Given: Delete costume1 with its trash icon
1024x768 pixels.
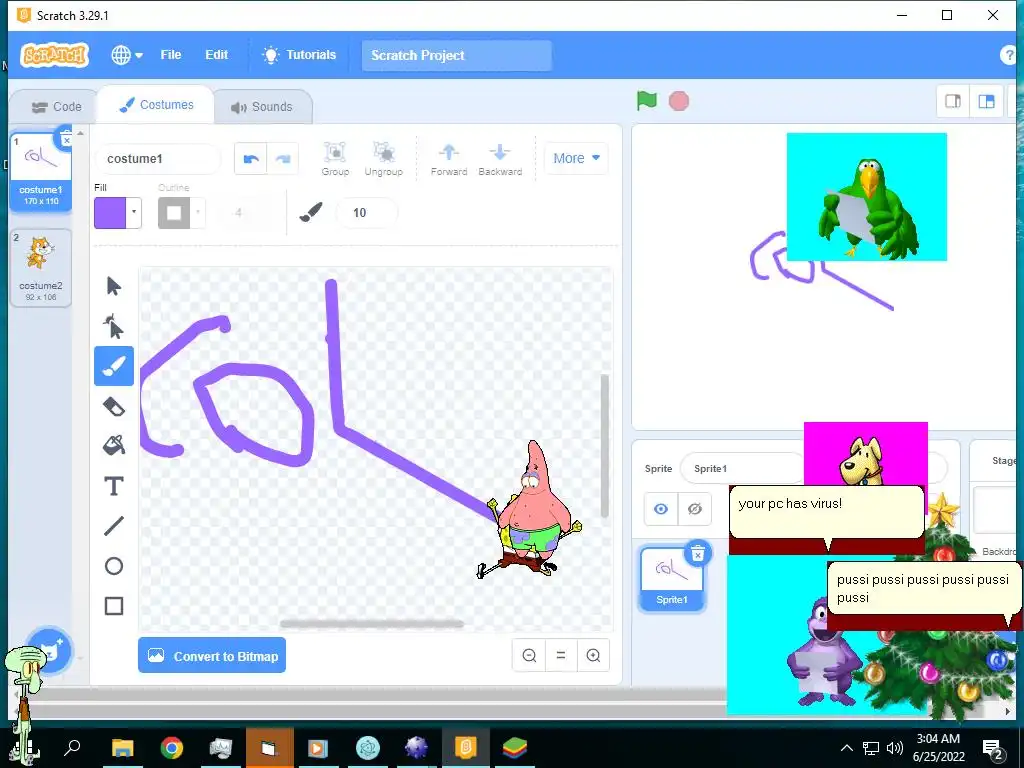Looking at the screenshot, I should coord(65,138).
